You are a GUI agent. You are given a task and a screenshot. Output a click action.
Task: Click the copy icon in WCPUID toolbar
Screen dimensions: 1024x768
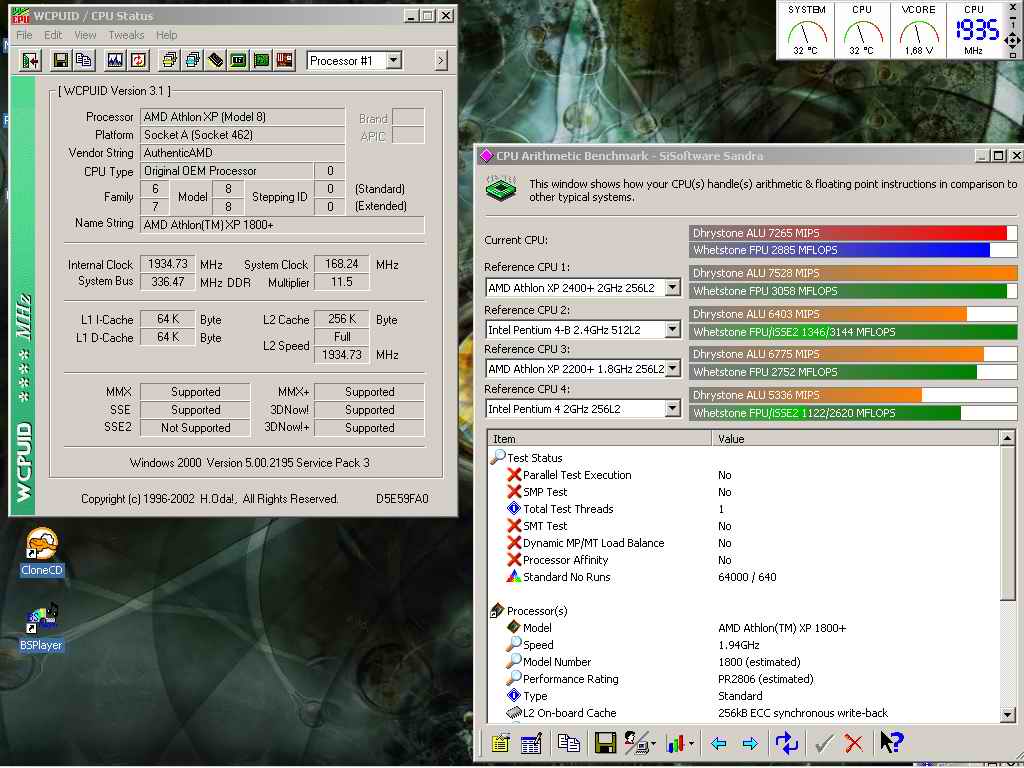(x=84, y=61)
